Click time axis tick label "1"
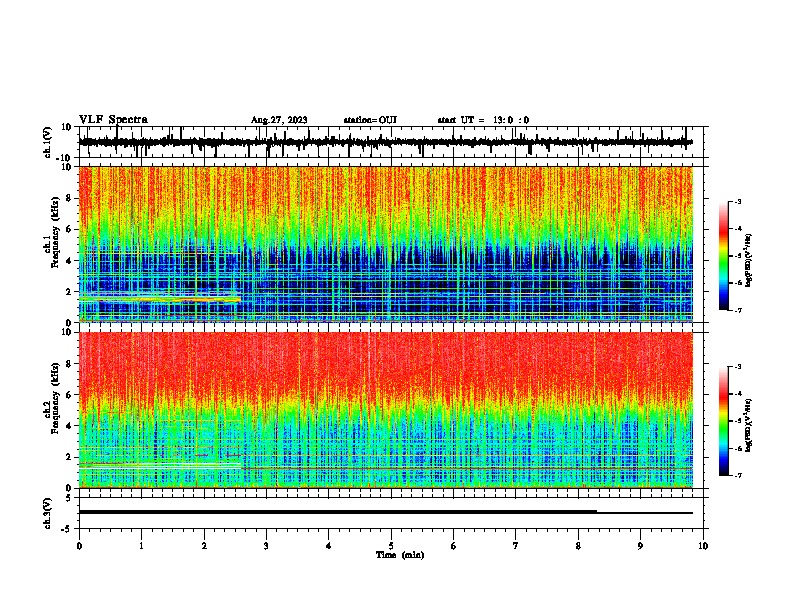792x612 pixels. tap(141, 546)
